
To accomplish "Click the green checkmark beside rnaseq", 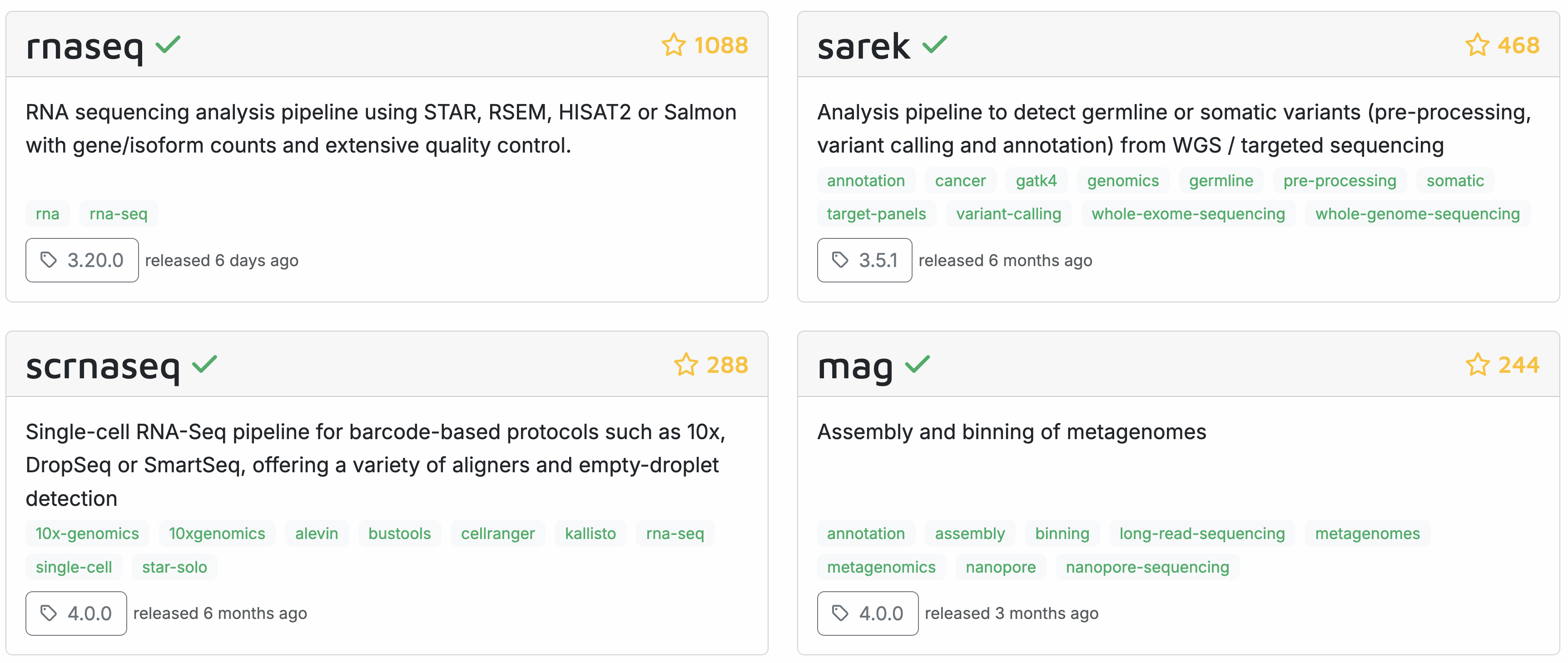I will pyautogui.click(x=168, y=45).
